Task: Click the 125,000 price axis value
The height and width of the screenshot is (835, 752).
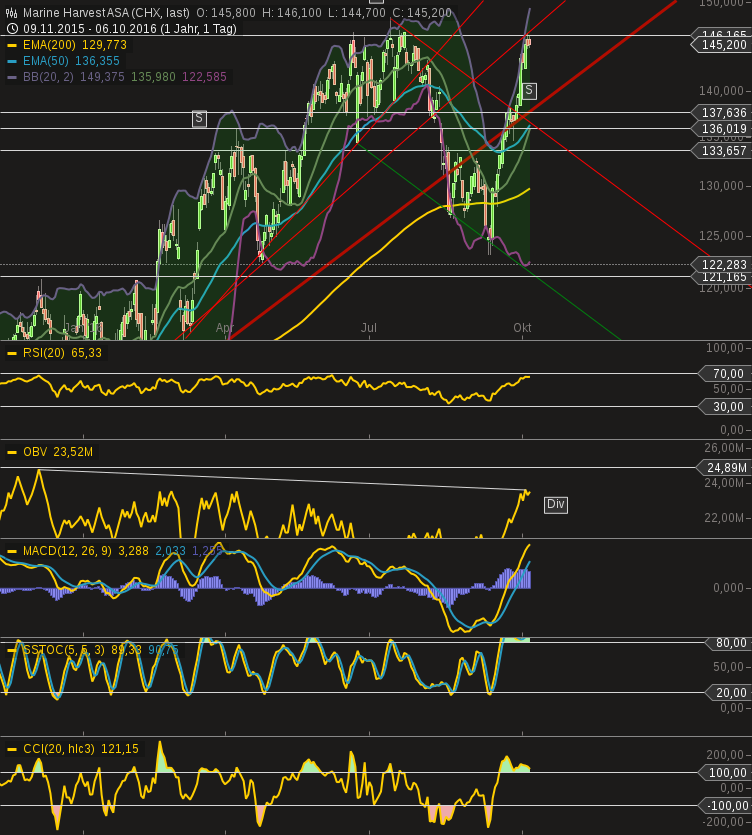Action: click(x=721, y=236)
